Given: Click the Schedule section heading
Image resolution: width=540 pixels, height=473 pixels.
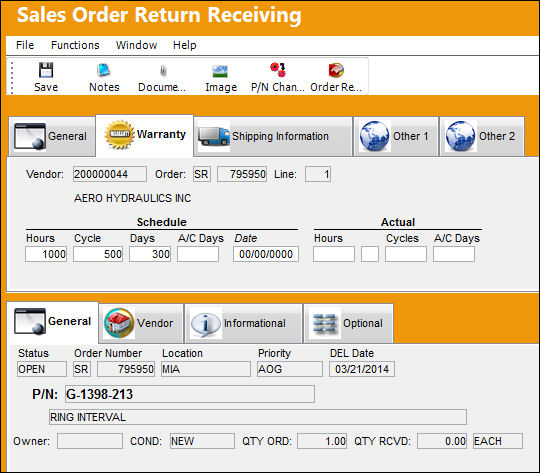Looking at the screenshot, I should point(162,222).
